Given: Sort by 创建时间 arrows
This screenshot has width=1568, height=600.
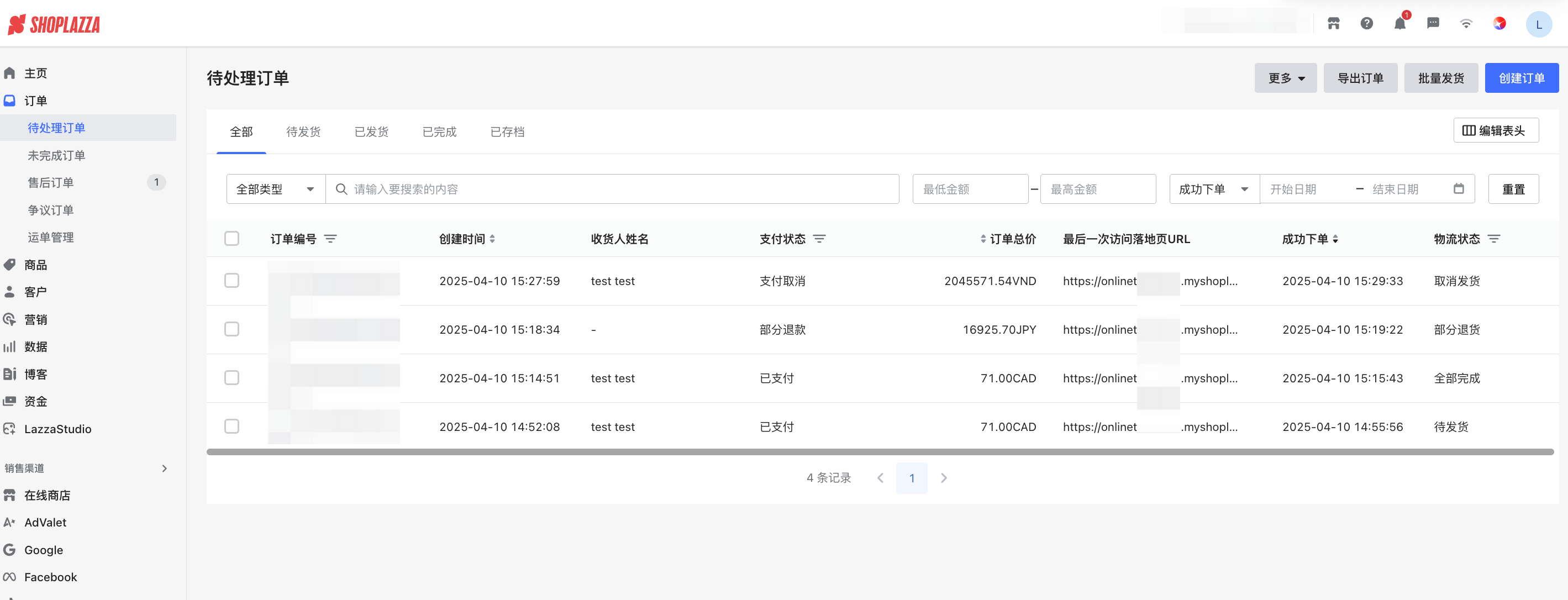Looking at the screenshot, I should click(x=492, y=239).
